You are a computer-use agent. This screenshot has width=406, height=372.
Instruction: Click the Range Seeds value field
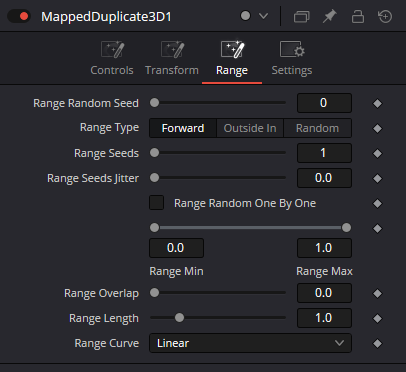tap(324, 153)
